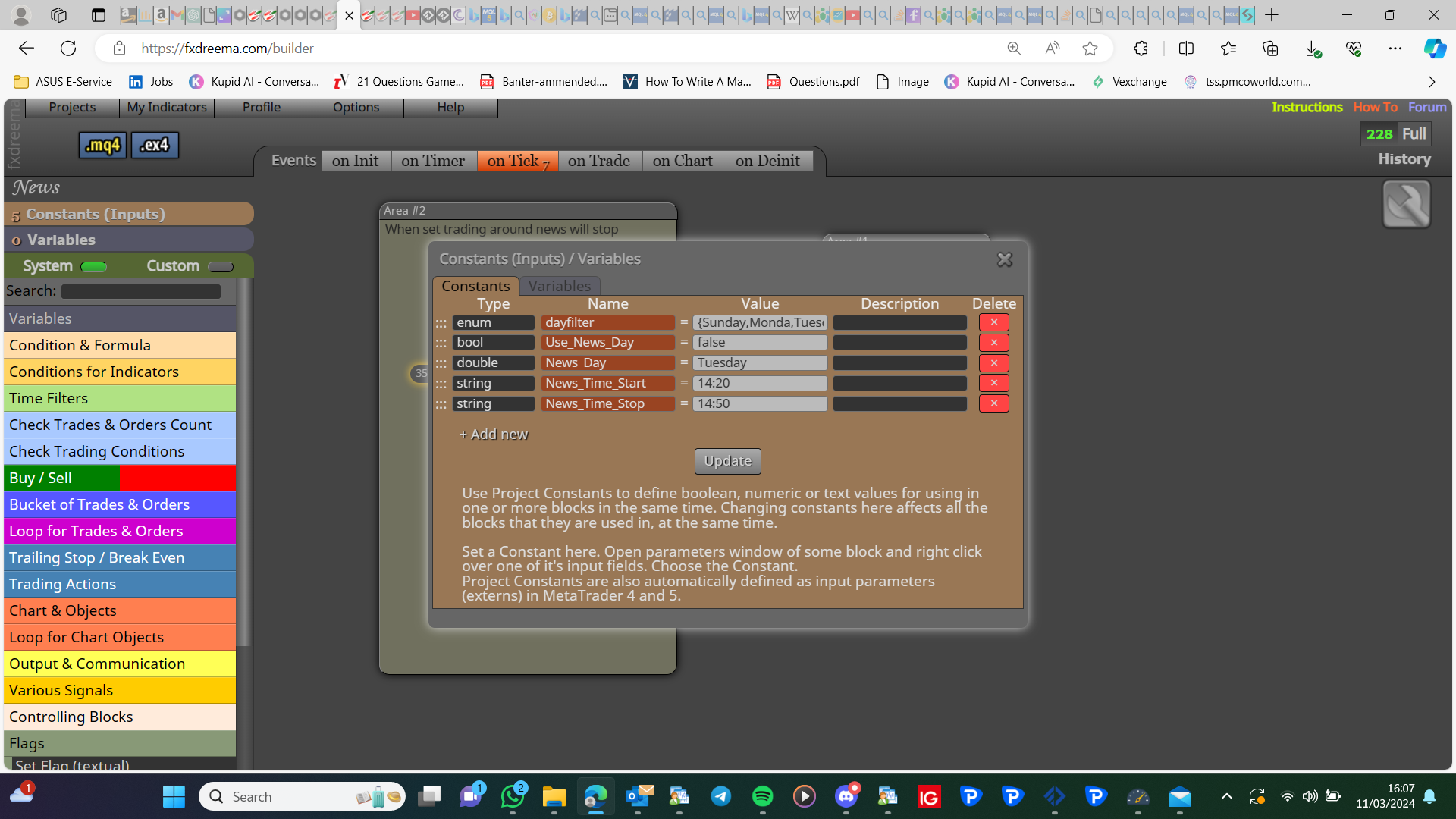The image size is (1456, 819).
Task: Open type dropdown for dayfilter row
Action: point(493,322)
